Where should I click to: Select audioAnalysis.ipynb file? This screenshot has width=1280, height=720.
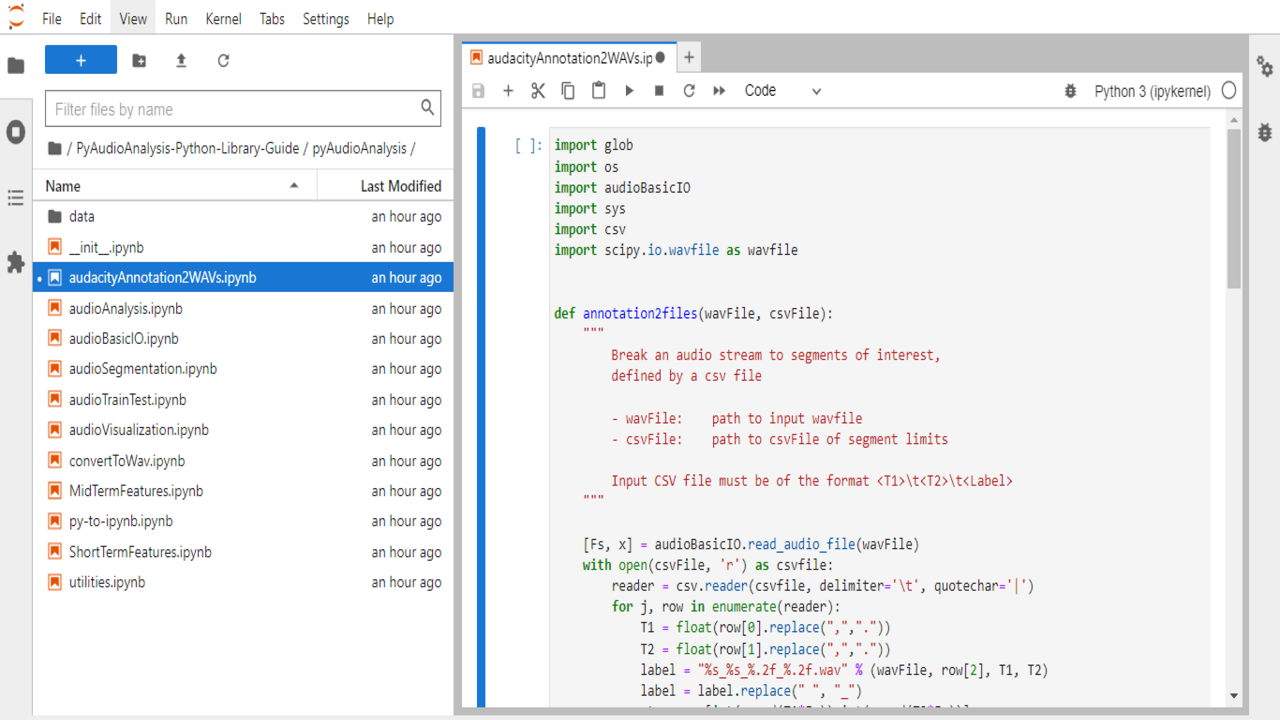click(x=243, y=308)
